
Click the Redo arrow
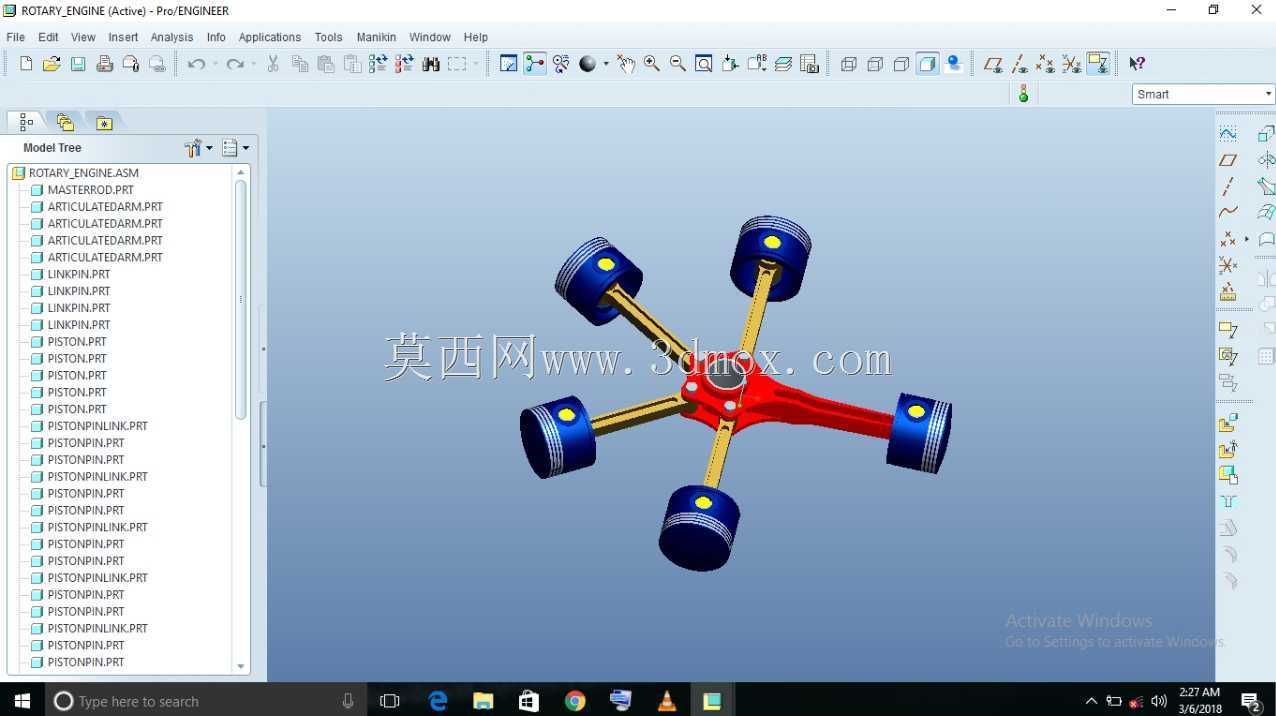pos(235,64)
